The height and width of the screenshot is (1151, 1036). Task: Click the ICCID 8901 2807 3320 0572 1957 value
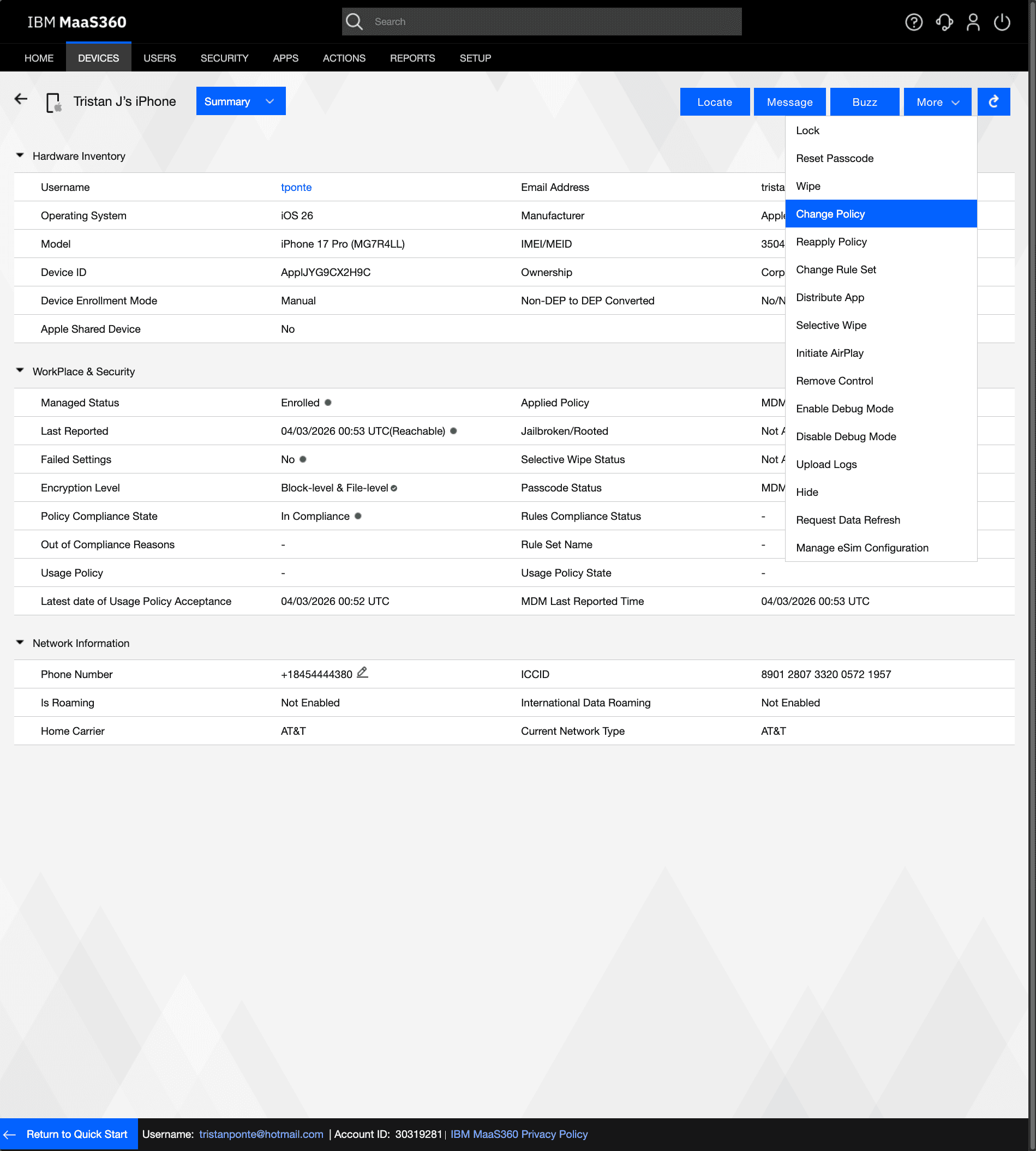tap(826, 674)
